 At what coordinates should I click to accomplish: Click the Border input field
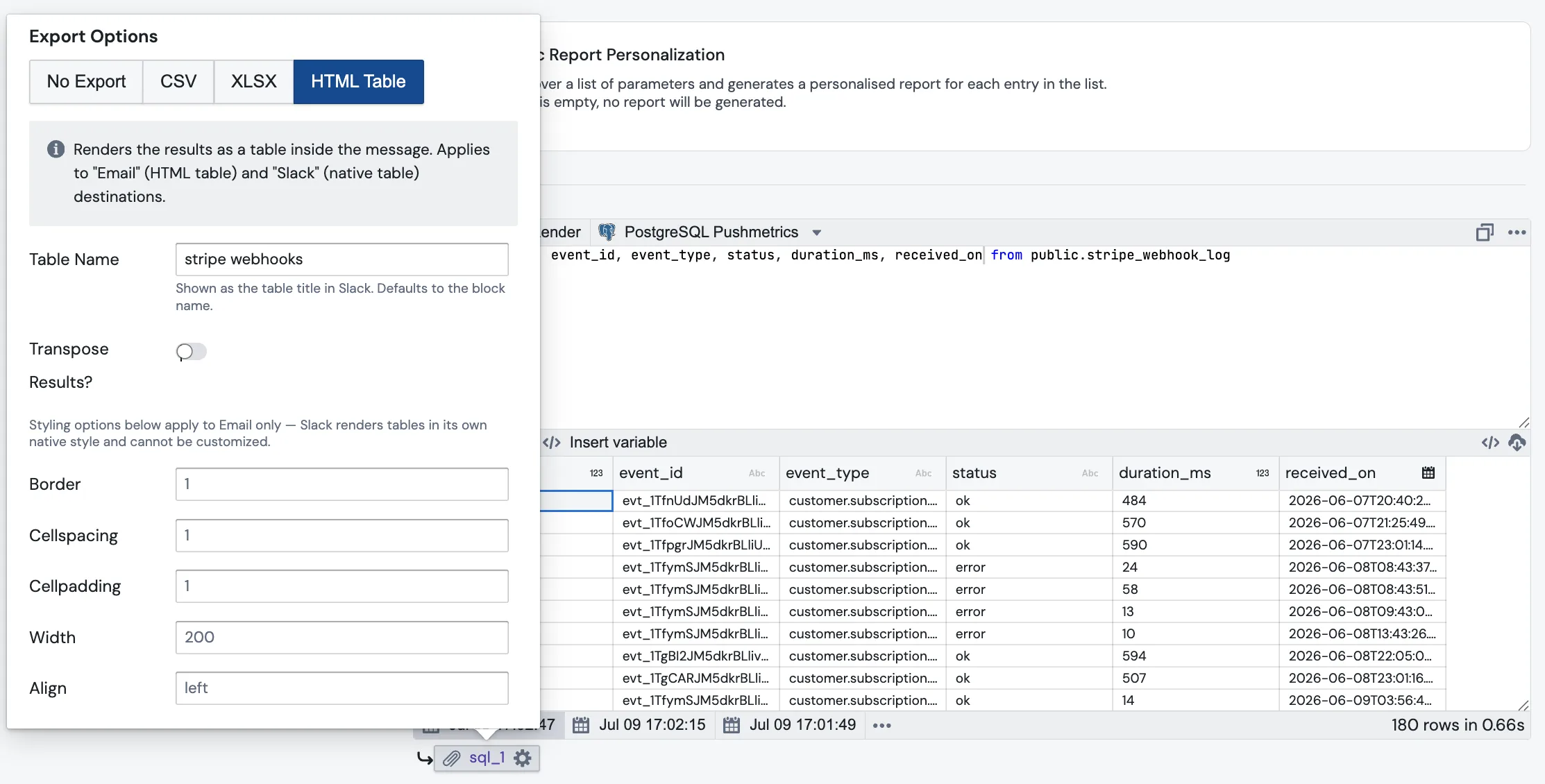[342, 484]
